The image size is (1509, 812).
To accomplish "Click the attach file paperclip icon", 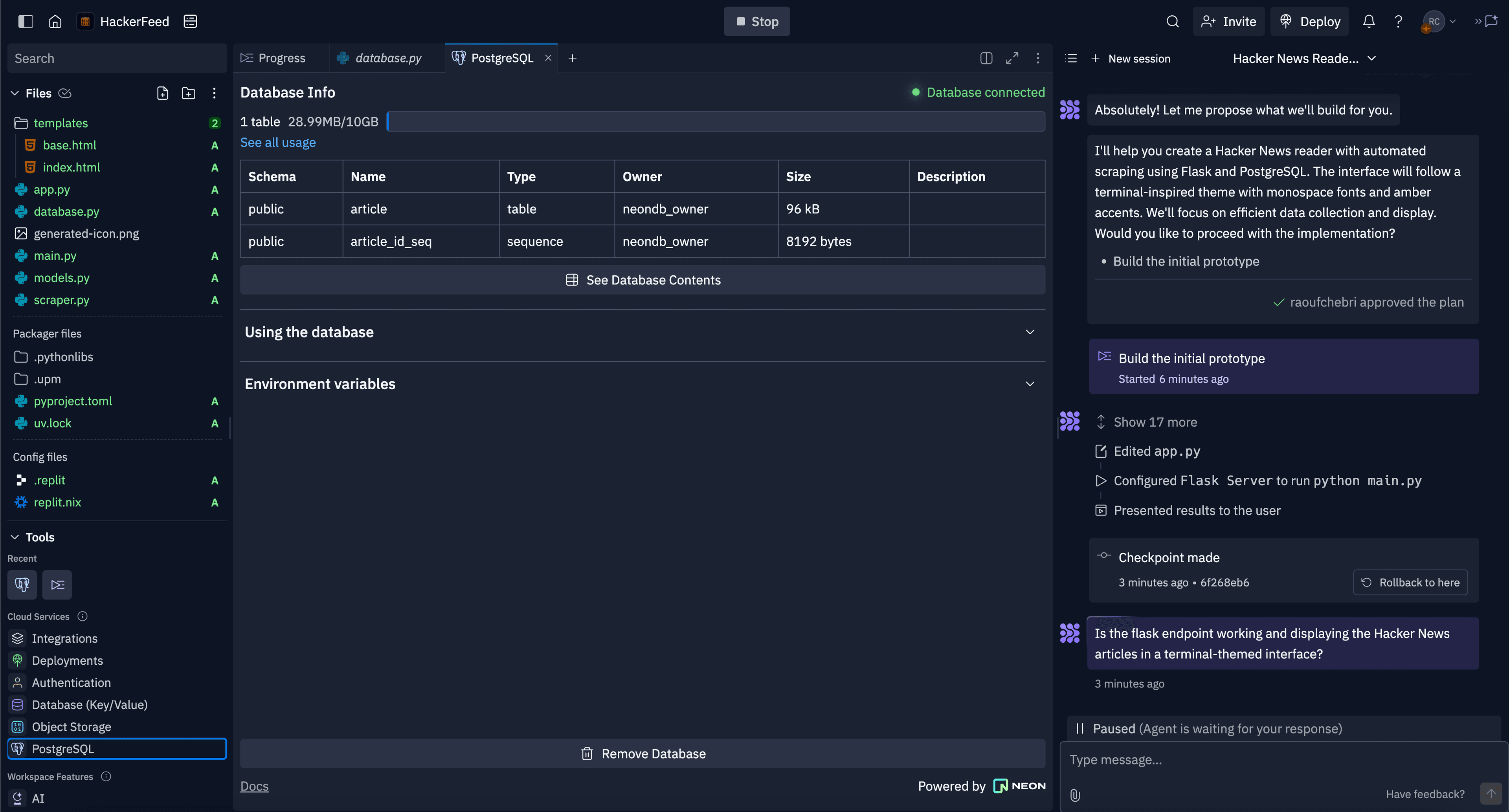I will pos(1075,794).
